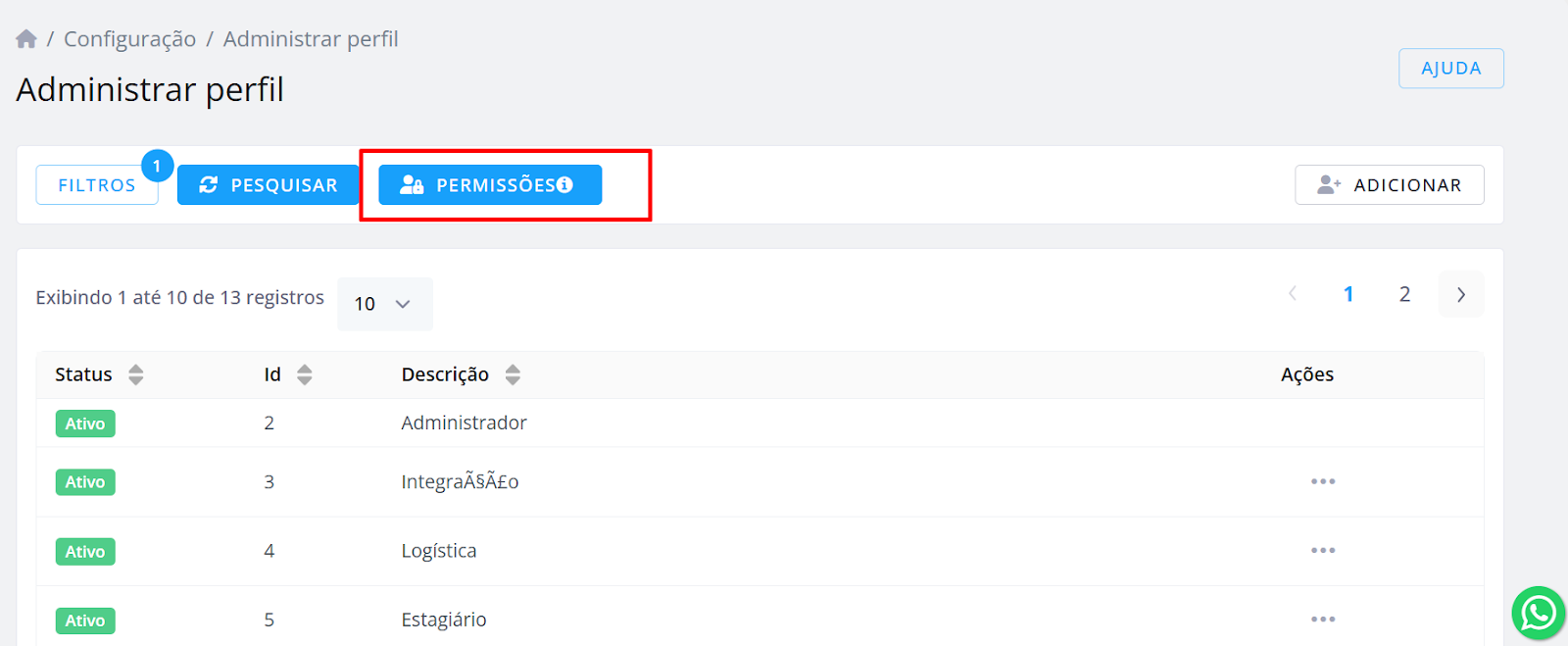Viewport: 1568px width, 646px height.
Task: Open actions menu for profile Id 3
Action: pyautogui.click(x=1323, y=481)
